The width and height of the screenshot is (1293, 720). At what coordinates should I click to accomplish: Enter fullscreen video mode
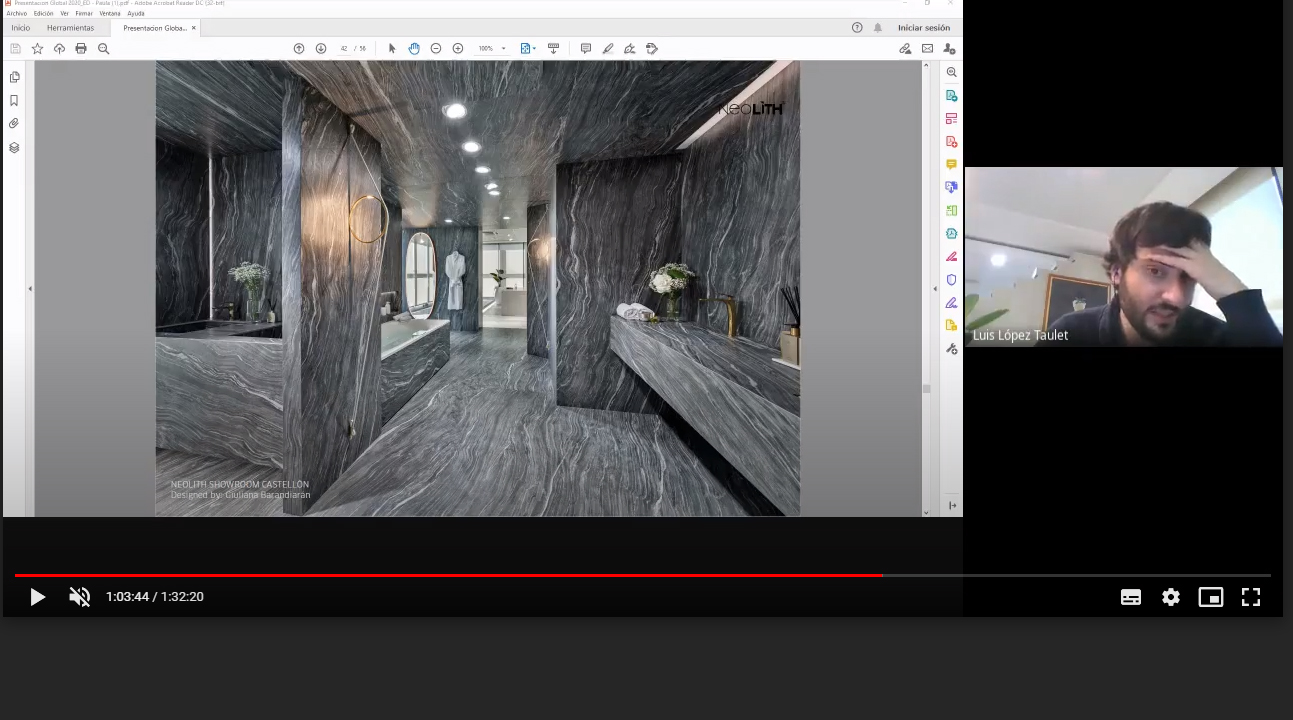(x=1250, y=597)
